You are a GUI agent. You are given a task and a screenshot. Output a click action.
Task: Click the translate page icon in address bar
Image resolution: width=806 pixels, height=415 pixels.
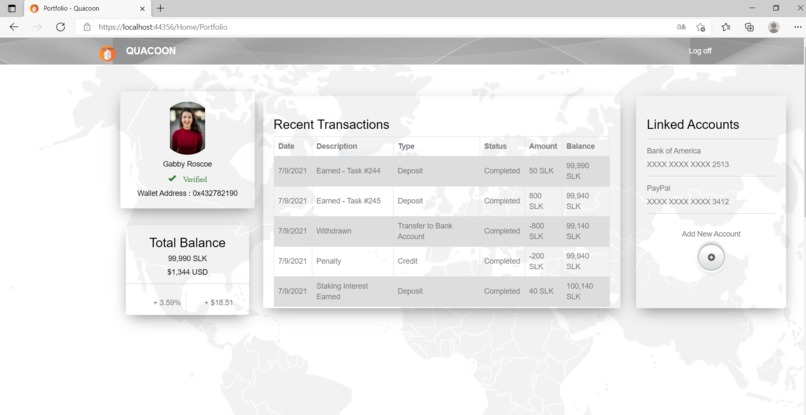(681, 27)
